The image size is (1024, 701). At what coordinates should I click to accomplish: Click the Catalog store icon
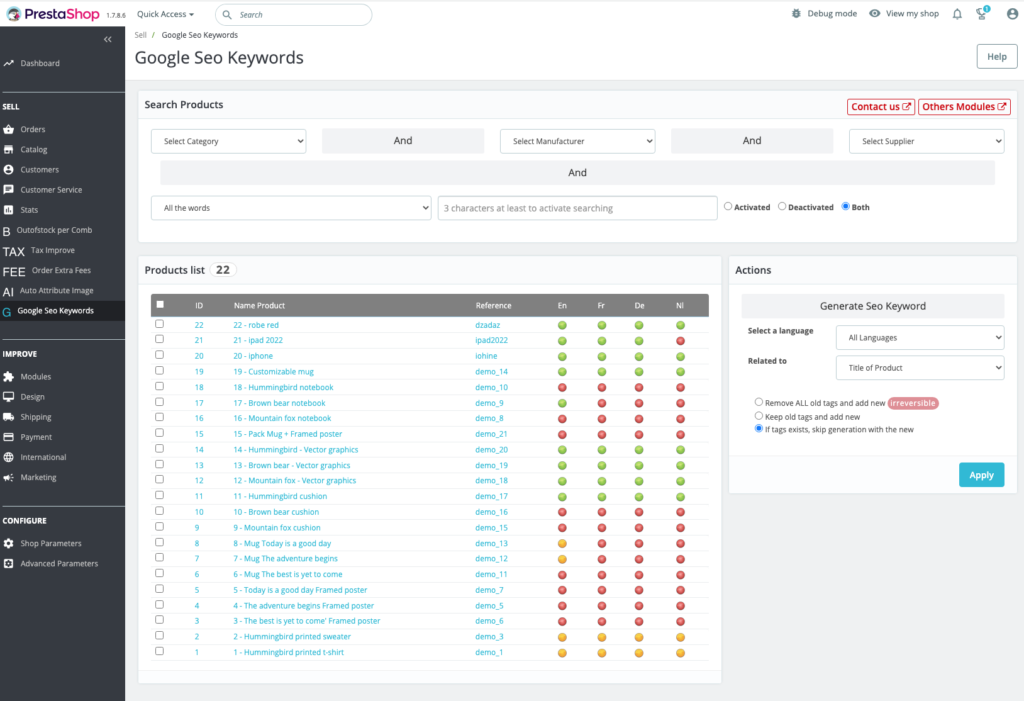click(8, 150)
